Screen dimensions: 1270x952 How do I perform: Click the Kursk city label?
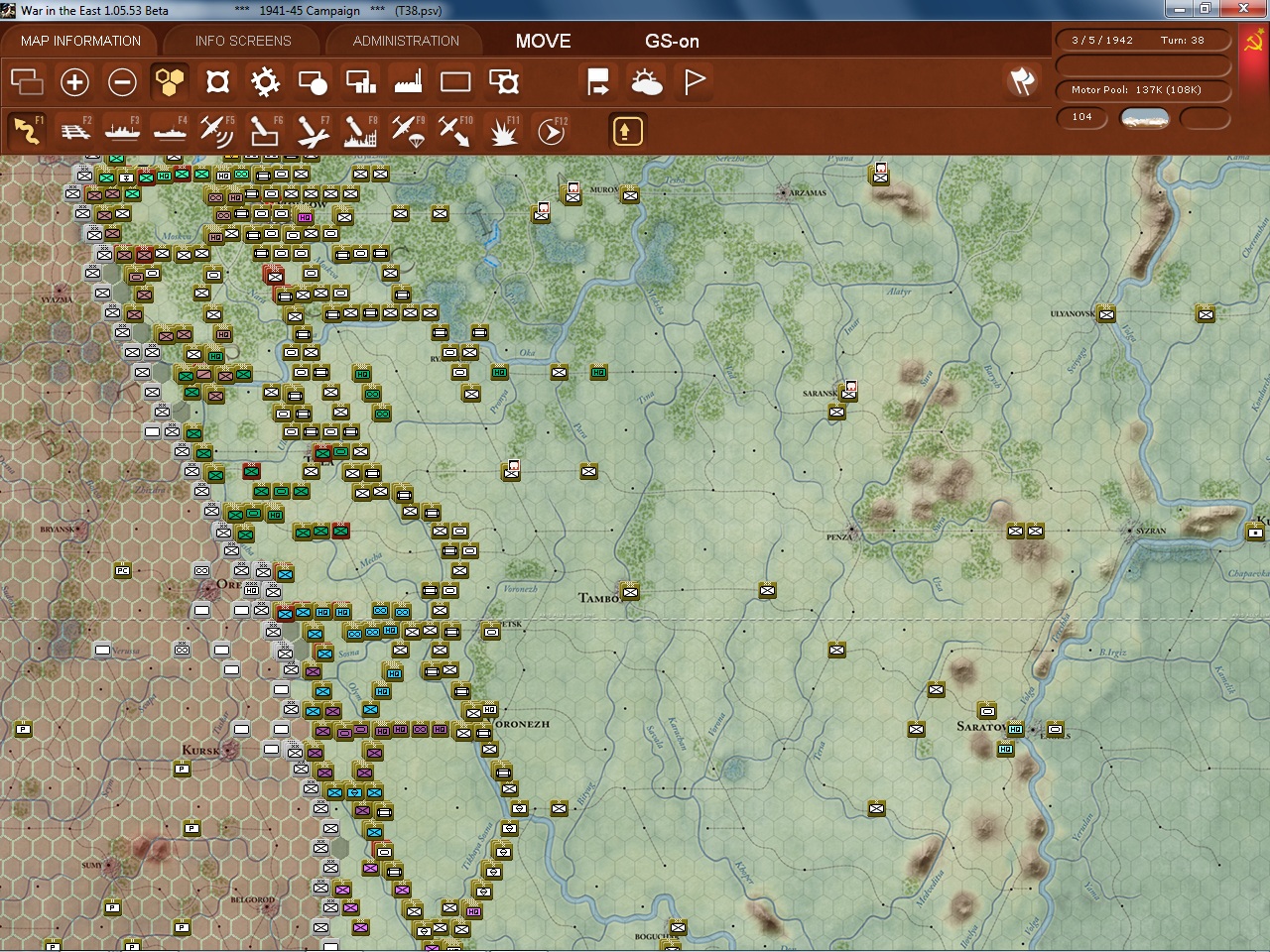200,750
